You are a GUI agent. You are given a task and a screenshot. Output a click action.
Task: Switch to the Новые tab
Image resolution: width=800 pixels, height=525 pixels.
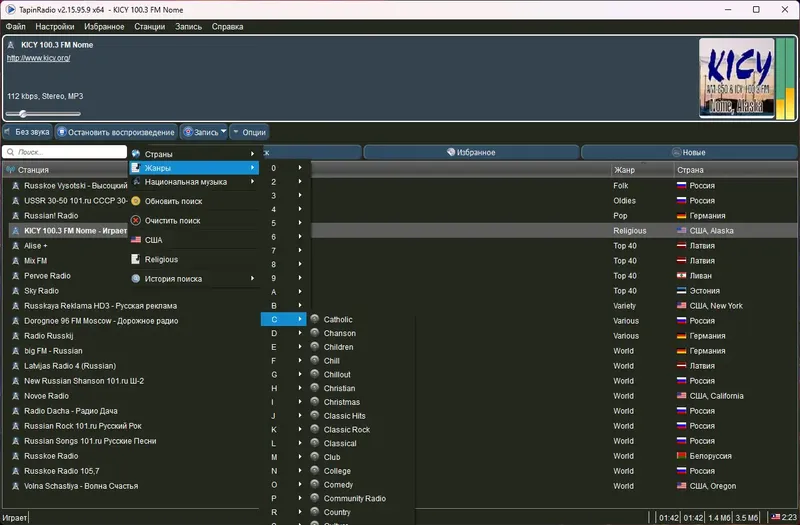coord(689,152)
